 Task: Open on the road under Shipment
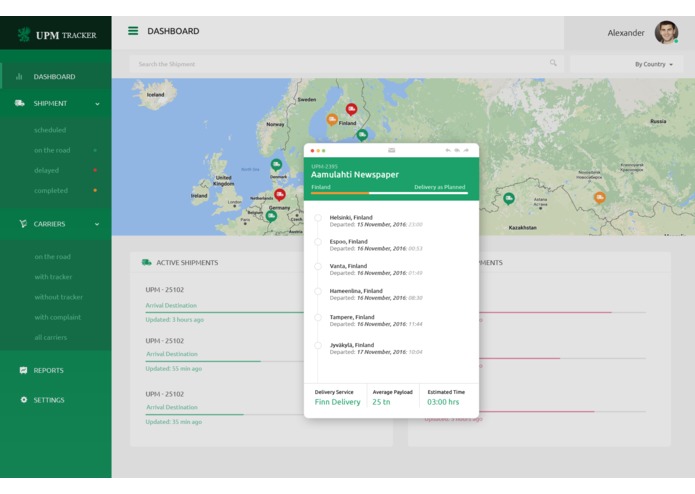click(x=52, y=150)
